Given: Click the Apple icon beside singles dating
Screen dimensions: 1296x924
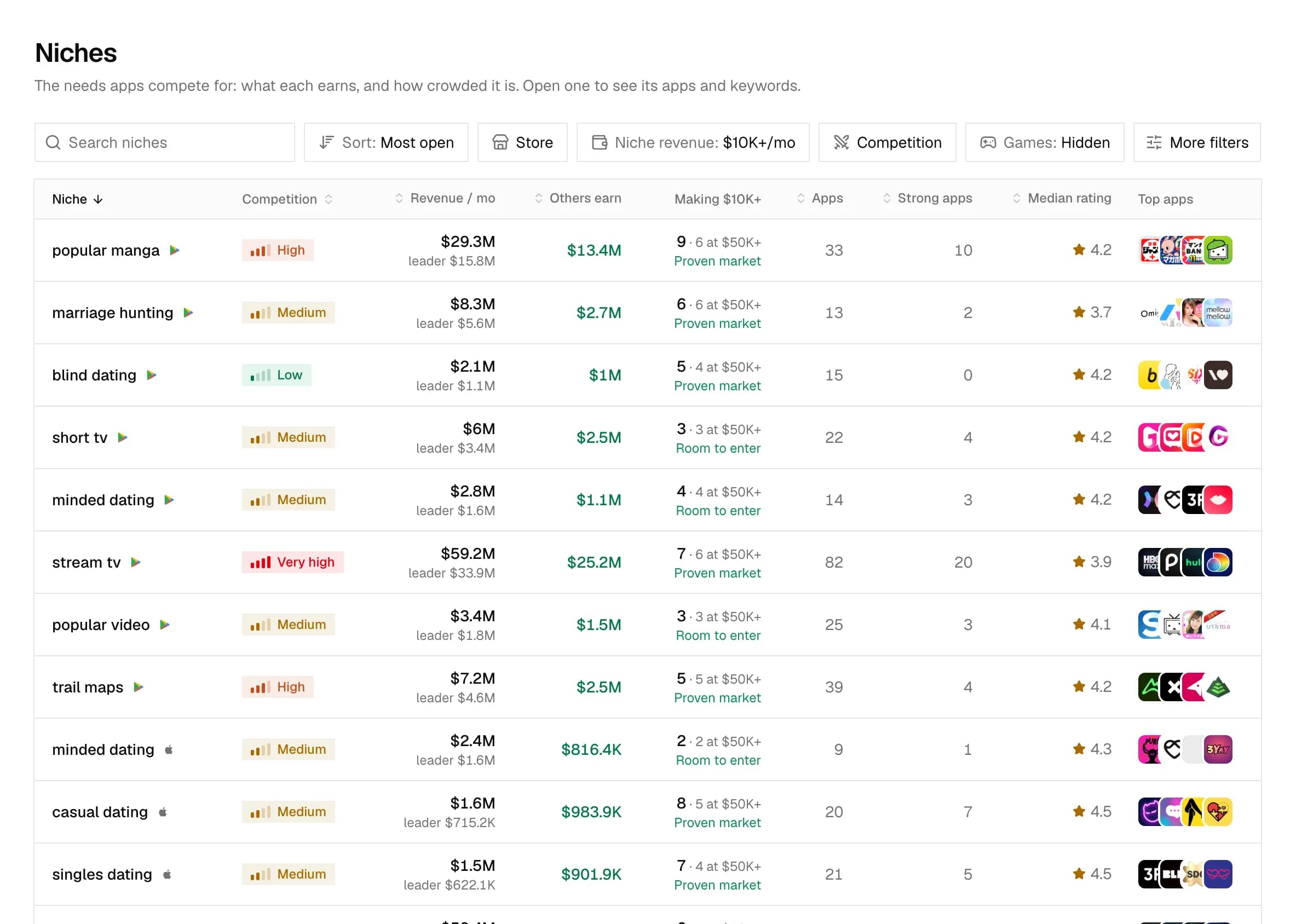Looking at the screenshot, I should tap(168, 875).
